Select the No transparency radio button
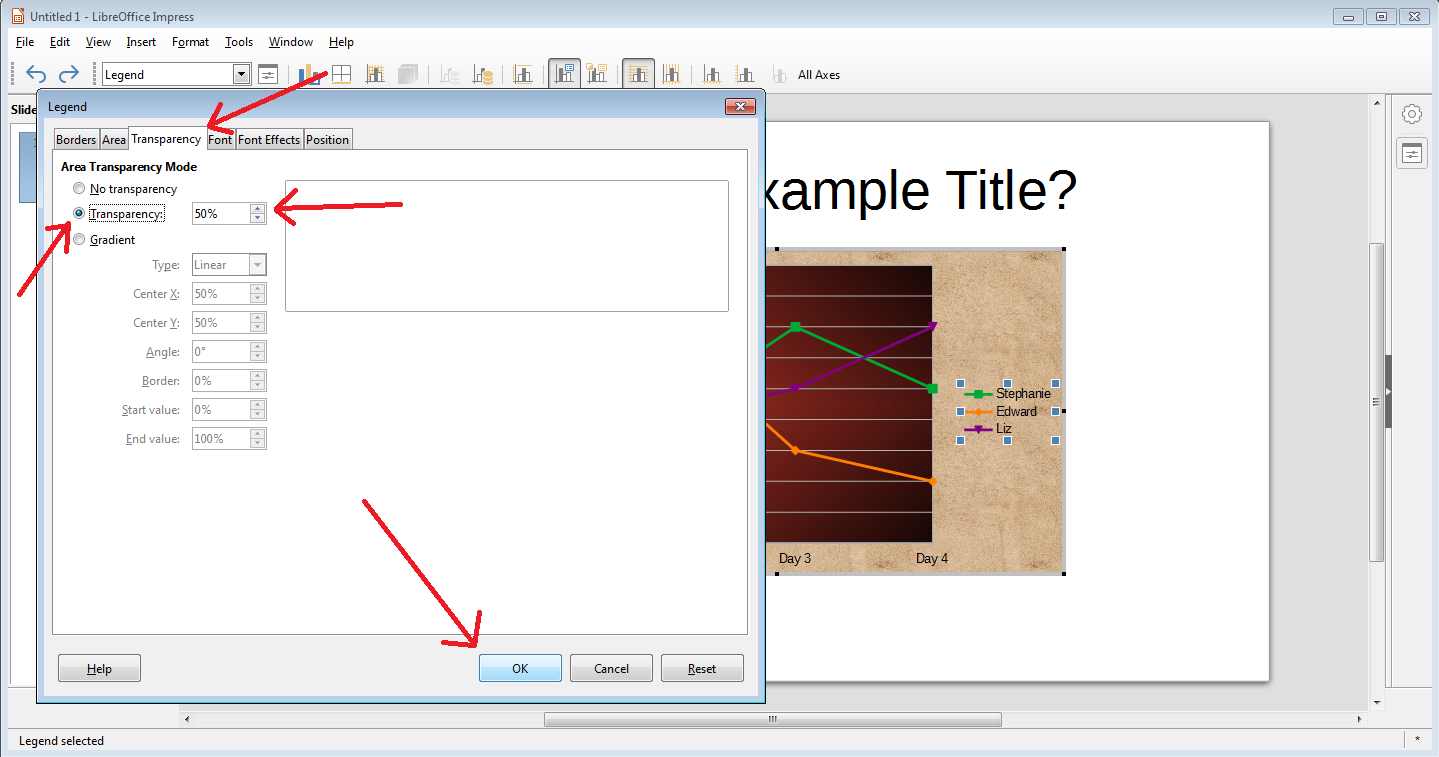1439x757 pixels. (x=79, y=189)
